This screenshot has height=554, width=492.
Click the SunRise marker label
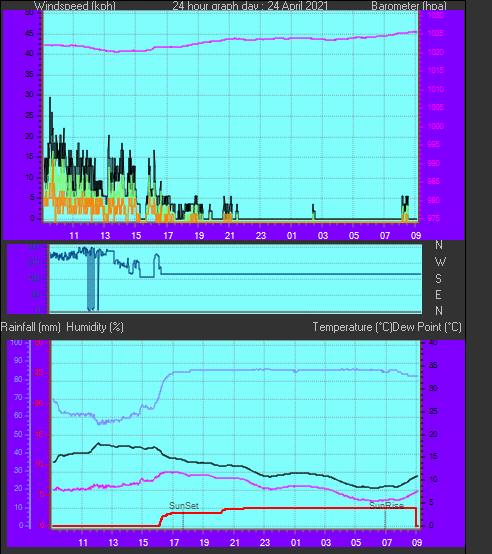pos(386,506)
